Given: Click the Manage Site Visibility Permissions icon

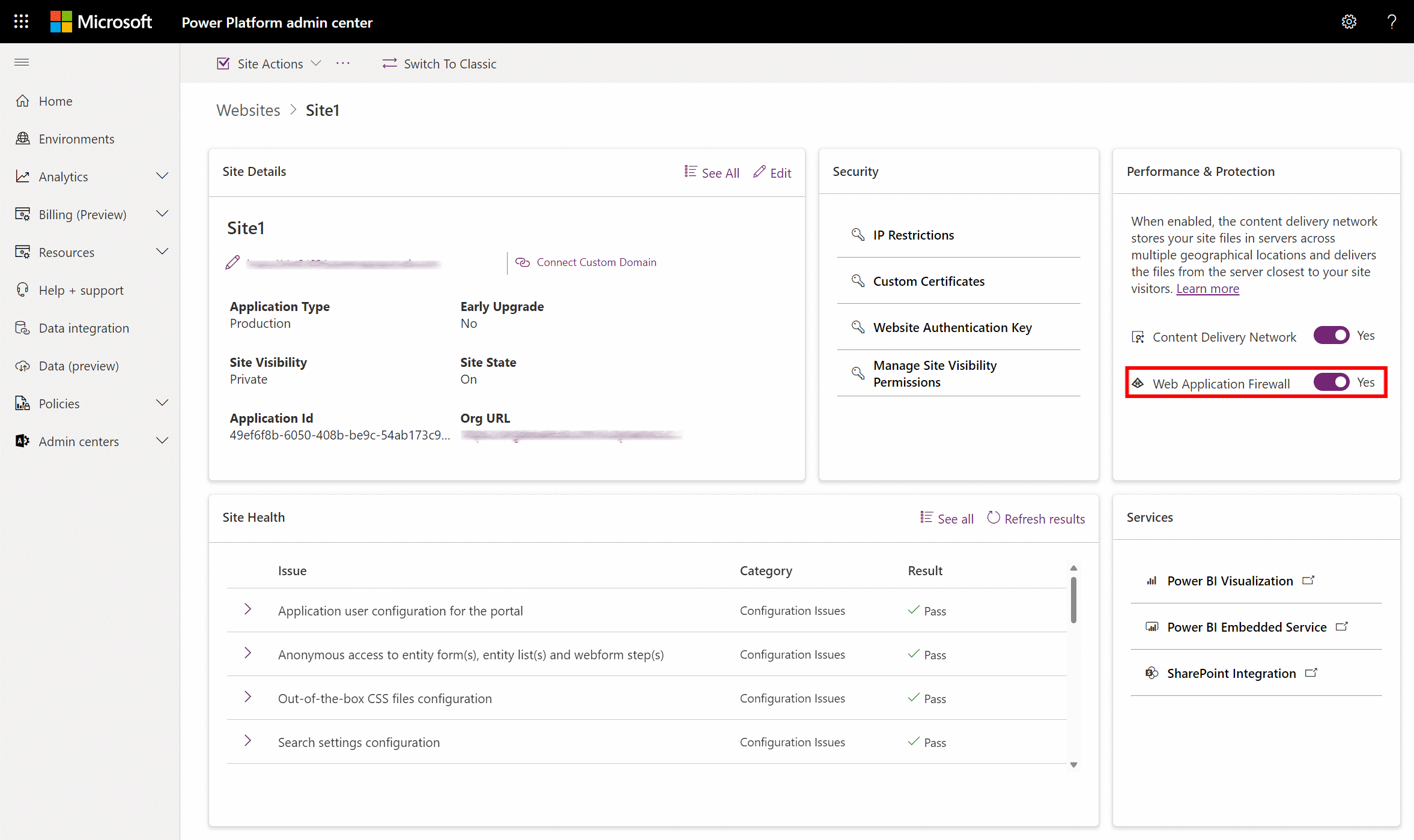Looking at the screenshot, I should [x=857, y=373].
